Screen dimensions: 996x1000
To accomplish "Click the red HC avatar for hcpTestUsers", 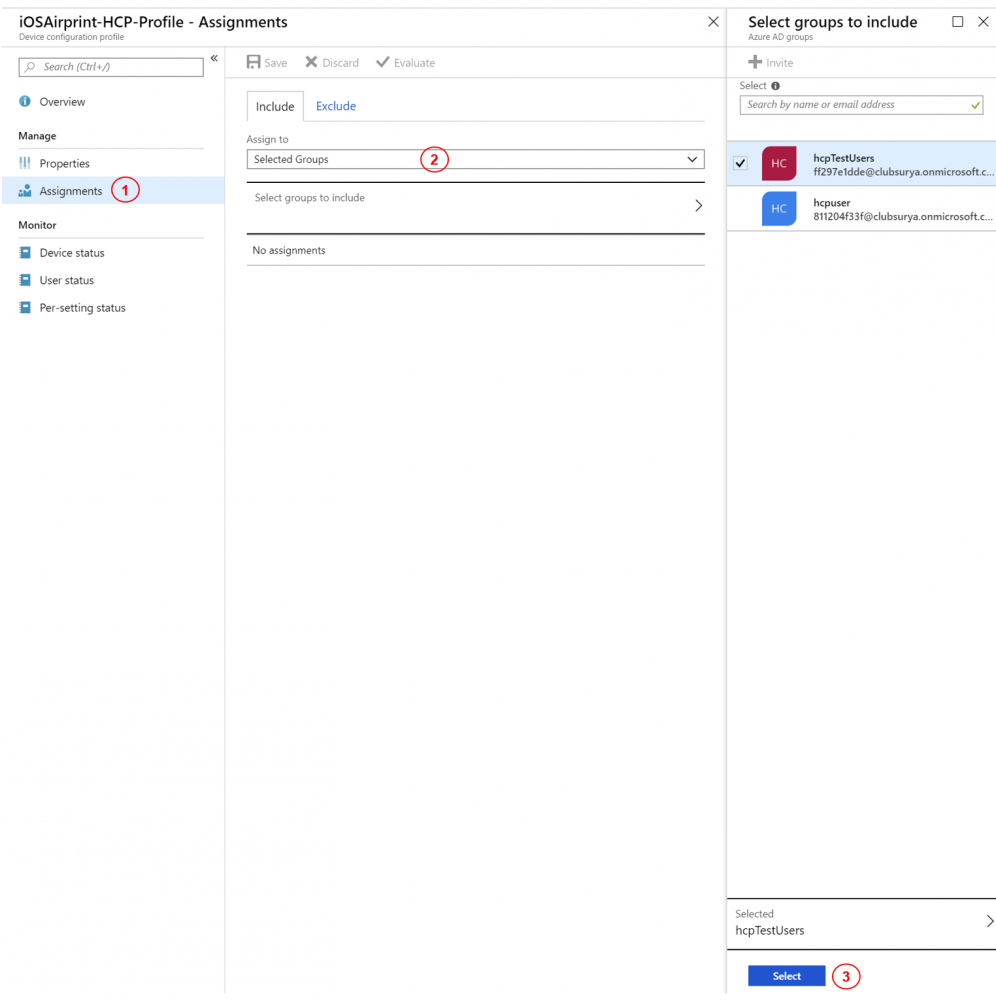I will point(779,164).
